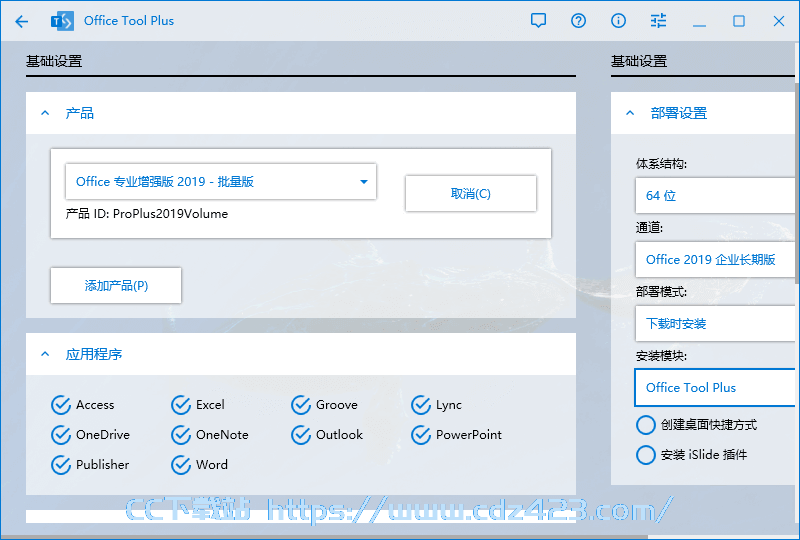Maximize the Office Tool Plus window
The image size is (800, 540).
click(x=739, y=21)
